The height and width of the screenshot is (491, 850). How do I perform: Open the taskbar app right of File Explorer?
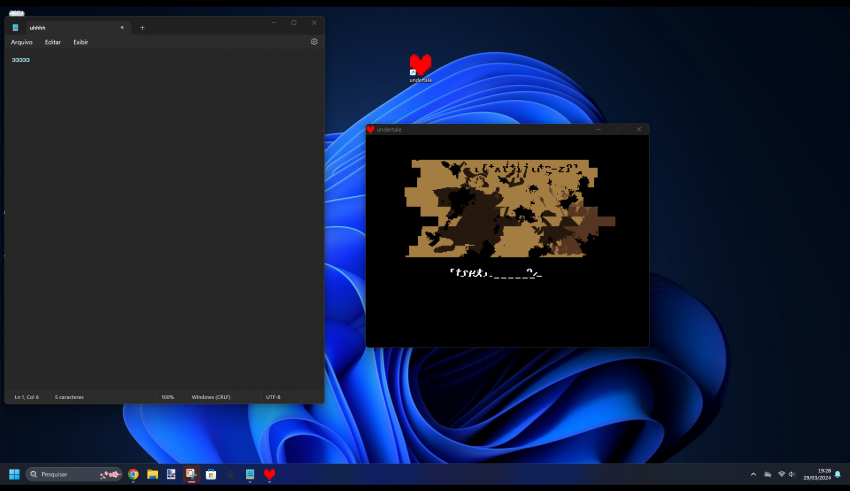(171, 474)
